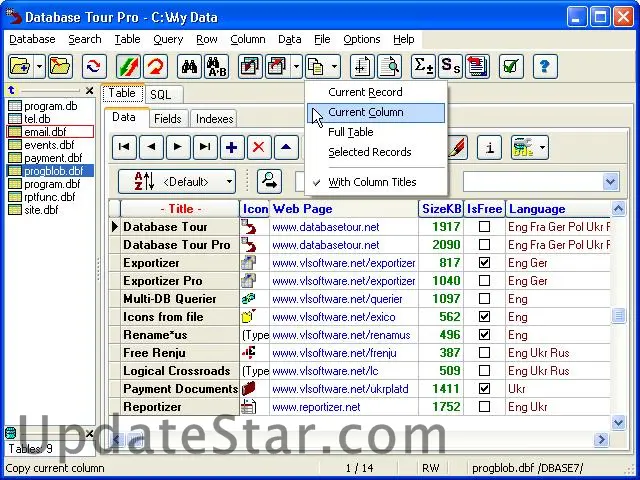Click the Ss text case icon
The image size is (640, 480).
[450, 66]
